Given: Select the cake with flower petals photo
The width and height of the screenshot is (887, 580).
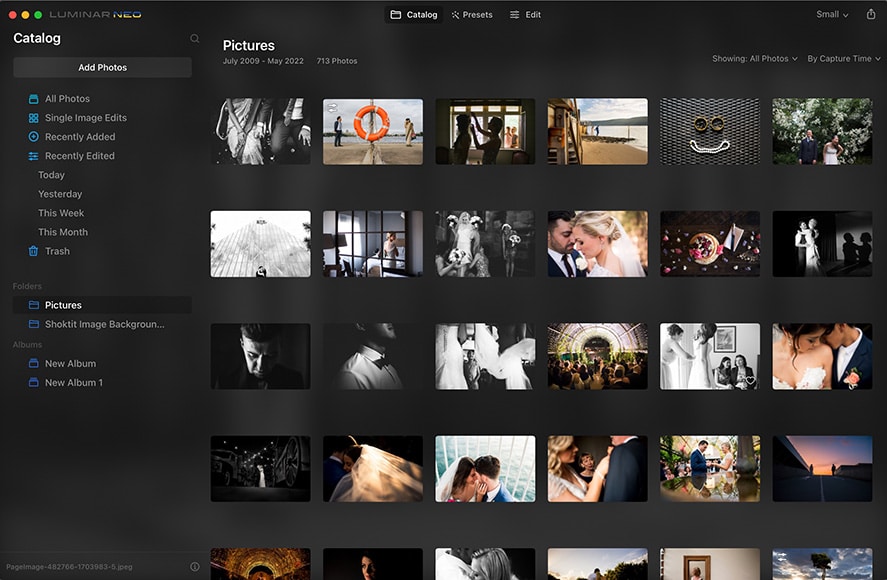Looking at the screenshot, I should coord(710,244).
